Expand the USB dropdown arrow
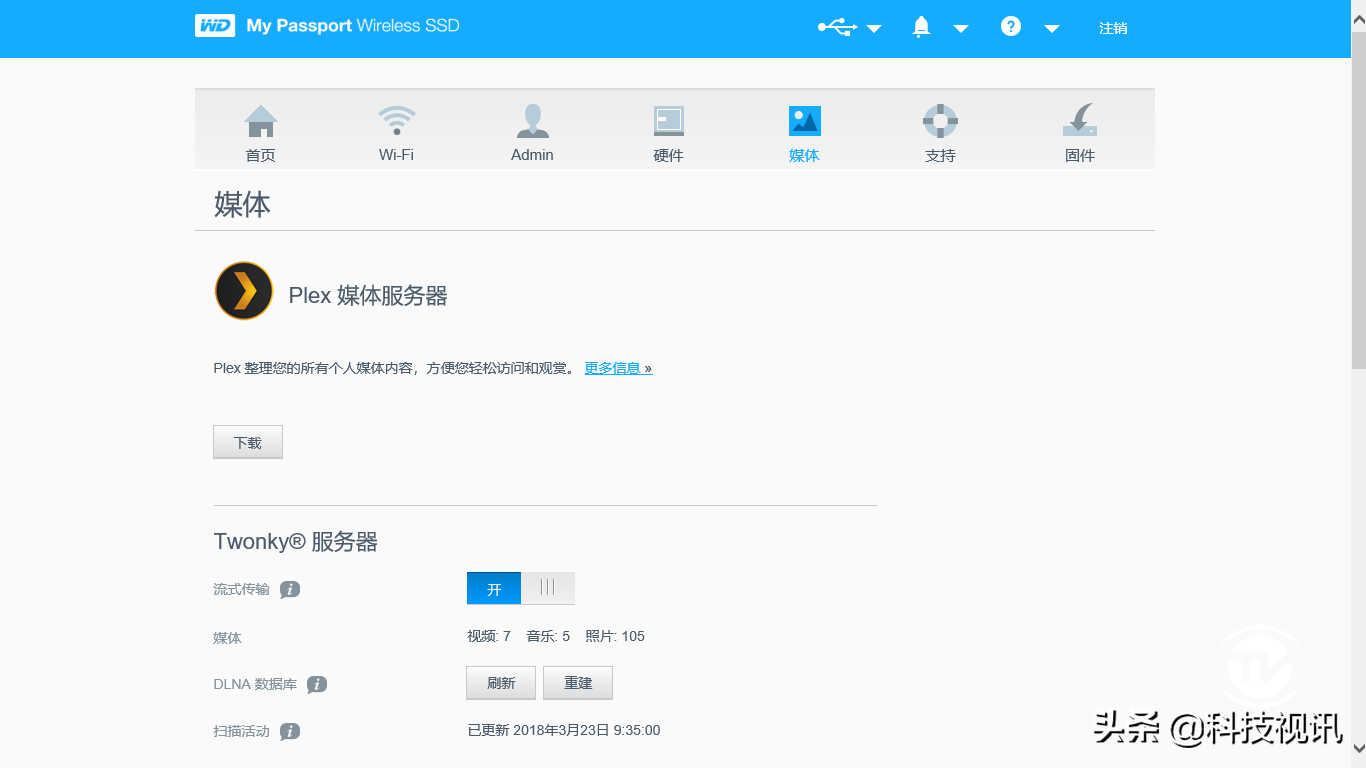Viewport: 1366px width, 768px height. pos(874,29)
